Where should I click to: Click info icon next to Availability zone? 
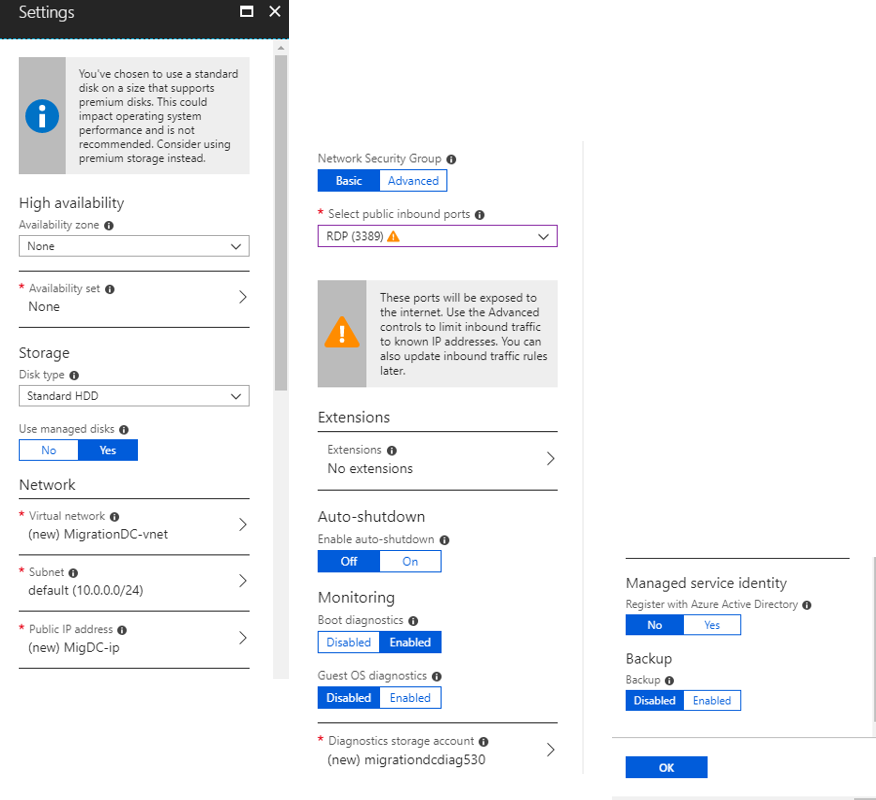point(109,226)
